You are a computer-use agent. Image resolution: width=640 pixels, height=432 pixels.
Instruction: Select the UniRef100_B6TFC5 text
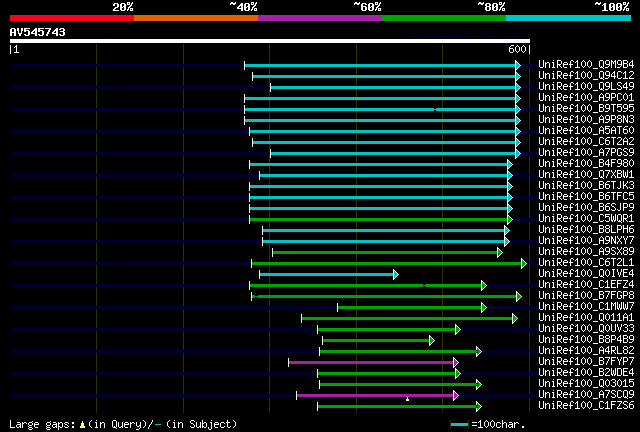pos(586,196)
